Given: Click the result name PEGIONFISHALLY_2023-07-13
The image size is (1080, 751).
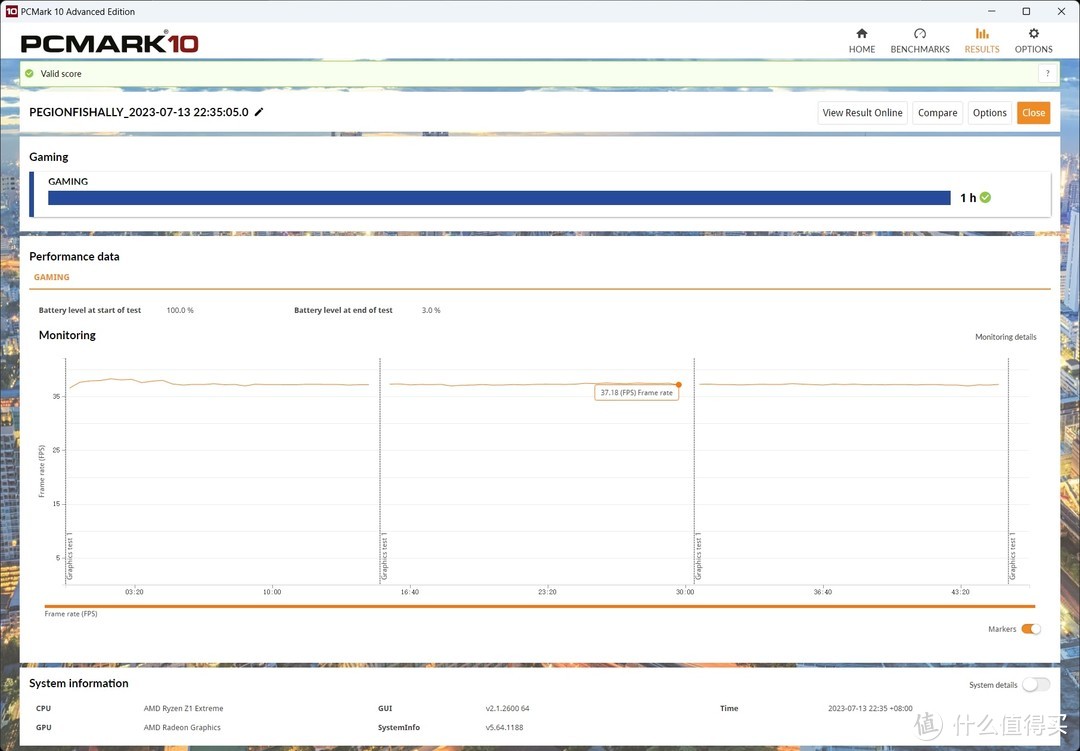Looking at the screenshot, I should pos(138,112).
